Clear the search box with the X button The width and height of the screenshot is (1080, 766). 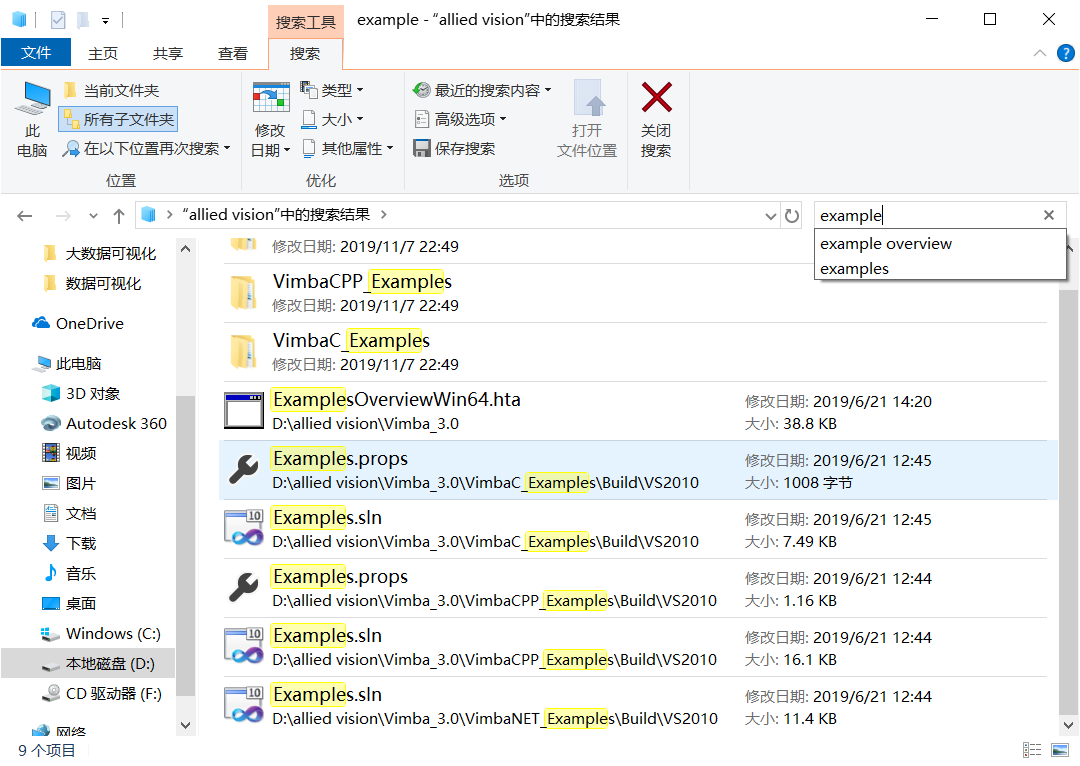(1048, 214)
